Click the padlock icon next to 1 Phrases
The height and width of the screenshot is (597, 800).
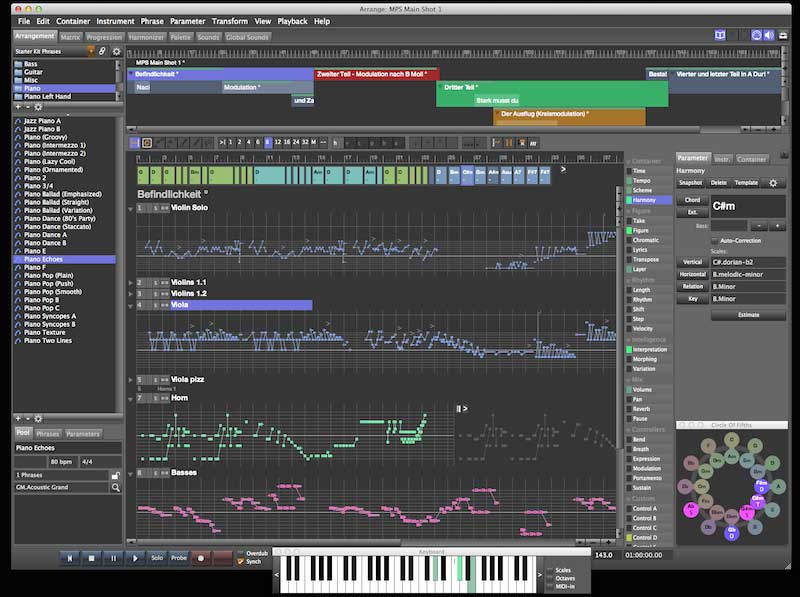115,475
